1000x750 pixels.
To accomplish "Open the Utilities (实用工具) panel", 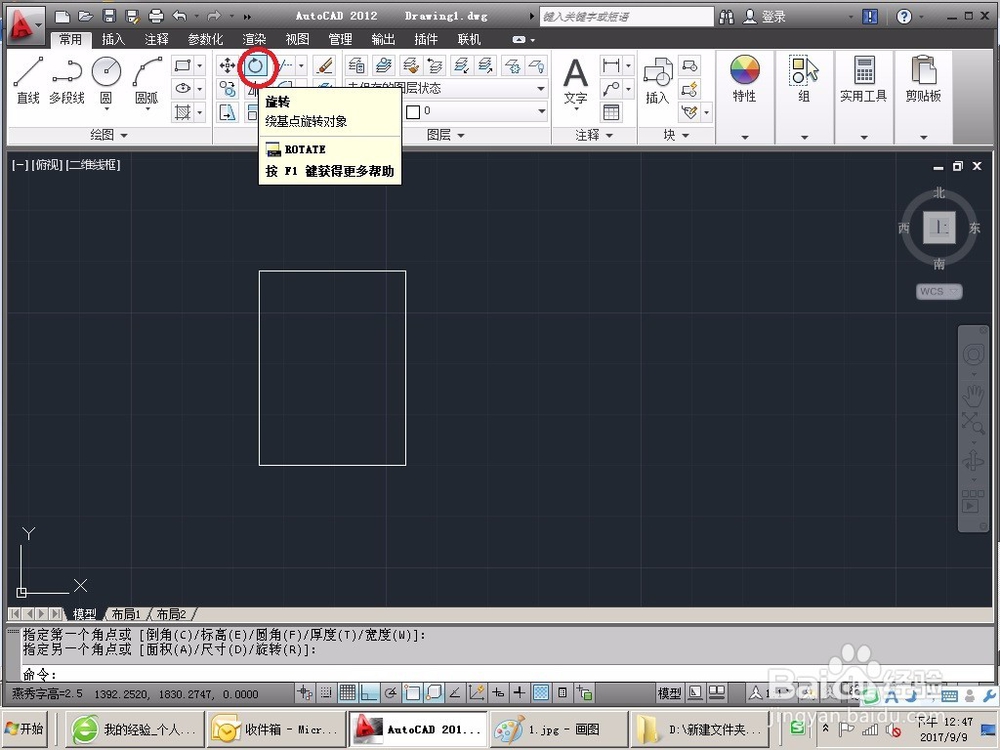I will point(864,97).
